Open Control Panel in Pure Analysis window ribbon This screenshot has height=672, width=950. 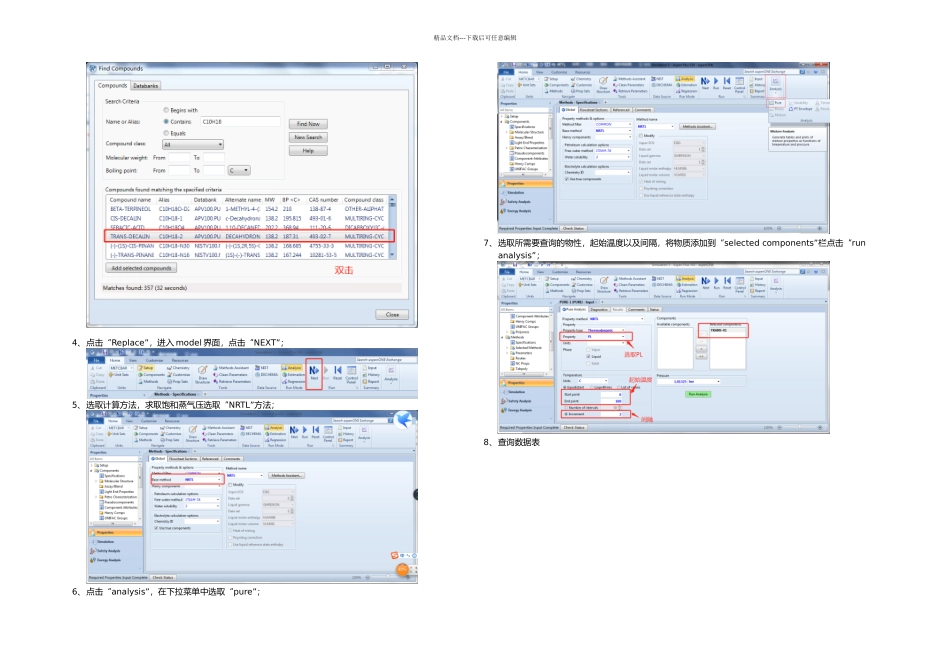pos(740,285)
